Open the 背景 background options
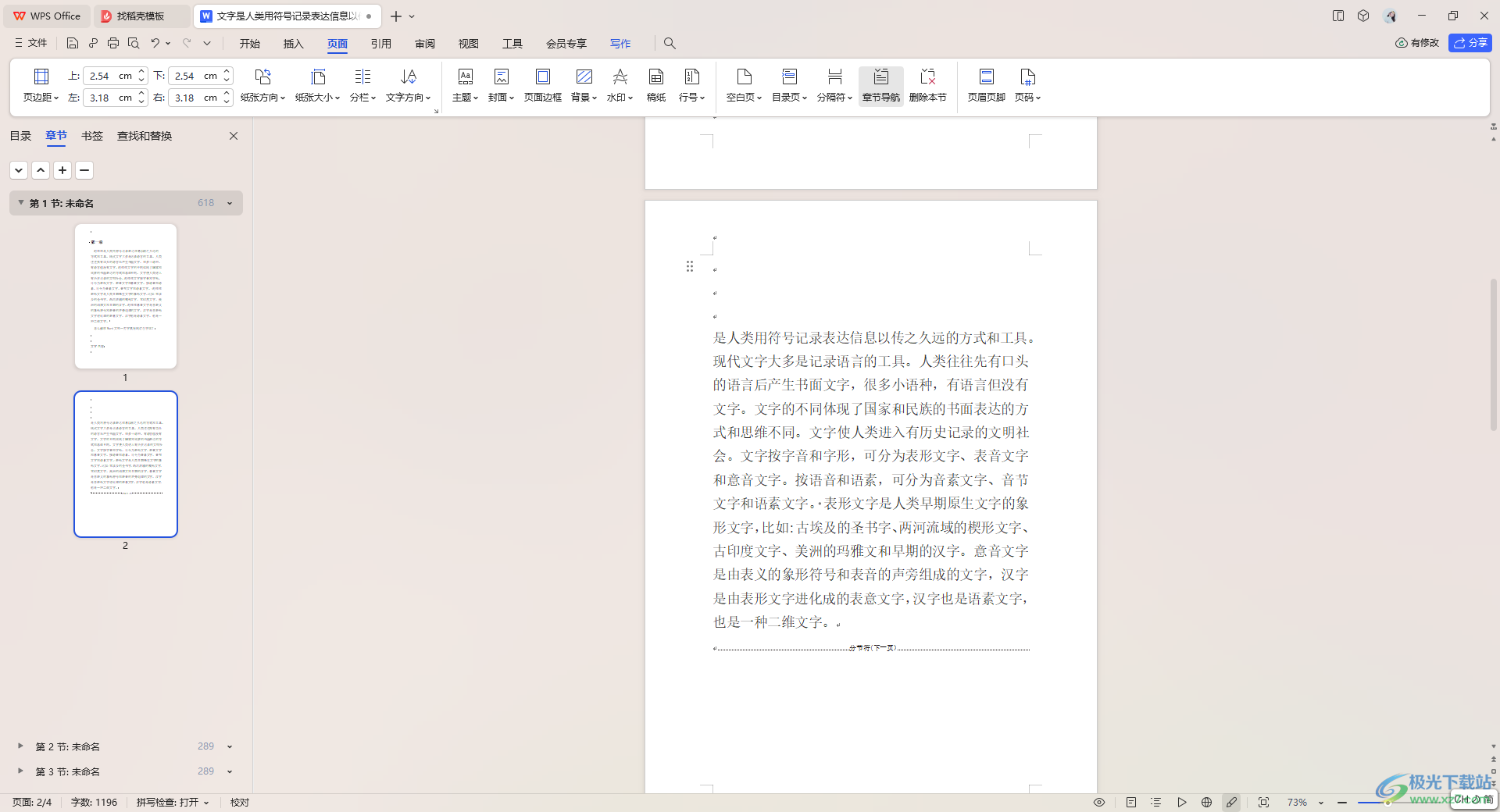 coord(584,86)
